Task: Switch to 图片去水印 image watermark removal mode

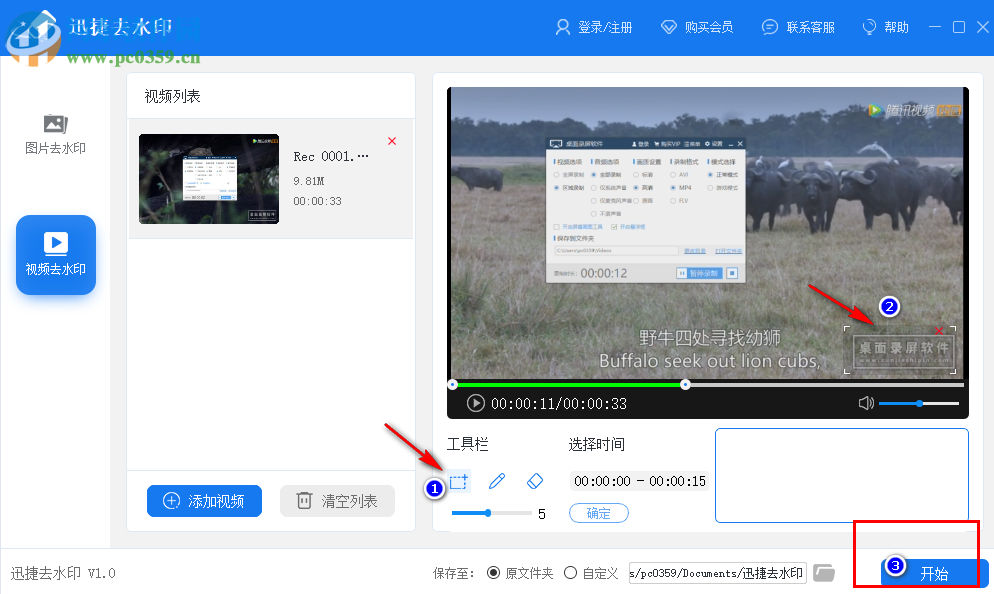Action: click(55, 135)
